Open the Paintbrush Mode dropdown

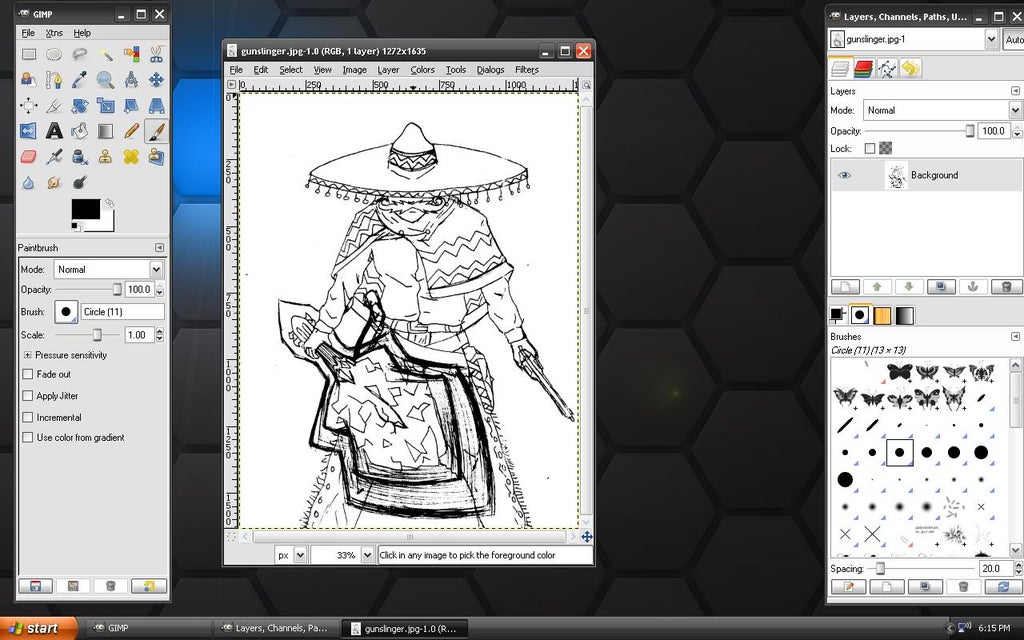pos(108,269)
